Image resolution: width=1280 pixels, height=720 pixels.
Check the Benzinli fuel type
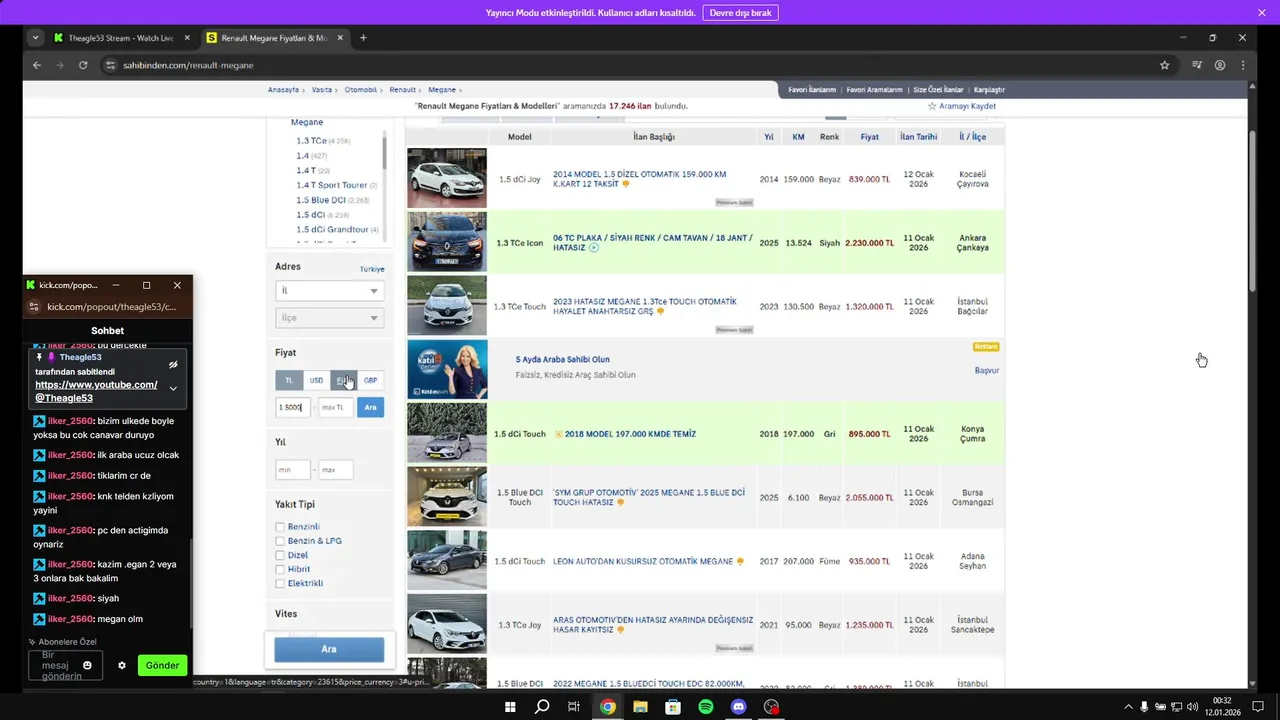(x=280, y=527)
